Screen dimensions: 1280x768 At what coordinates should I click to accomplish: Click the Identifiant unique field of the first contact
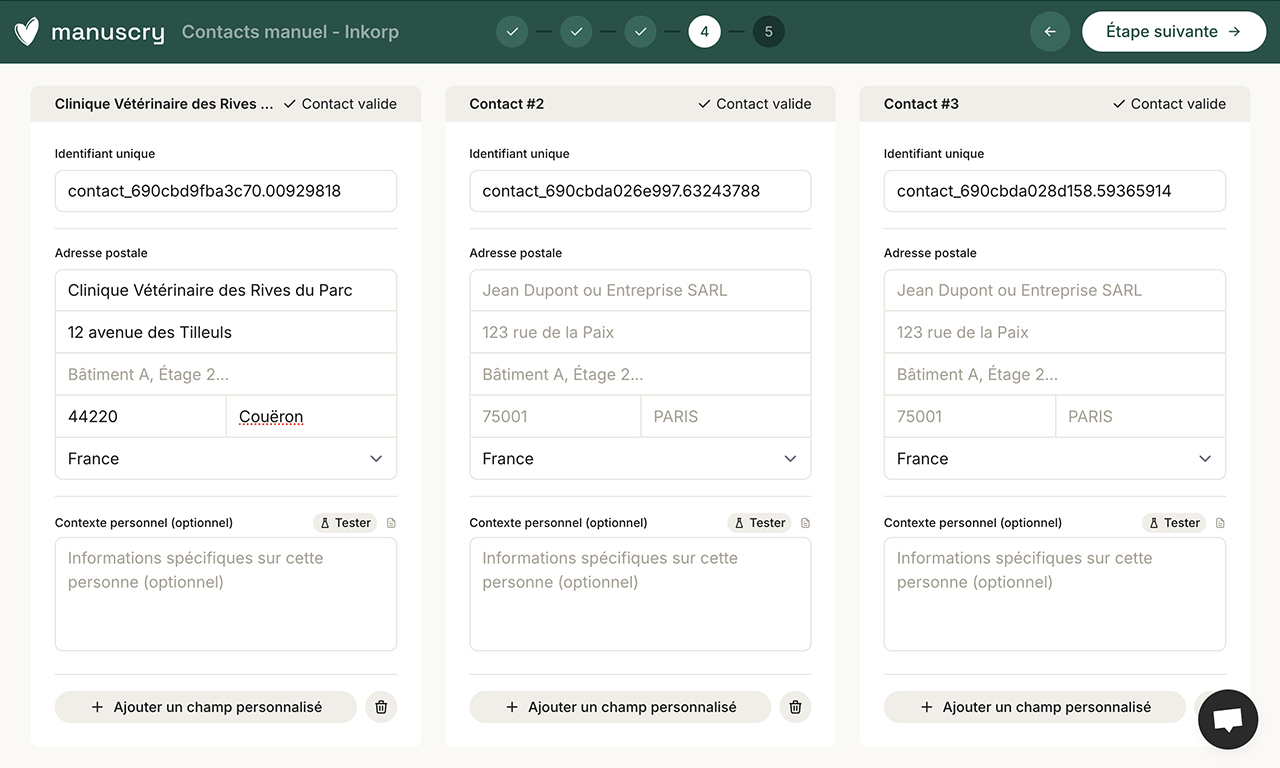[x=225, y=191]
